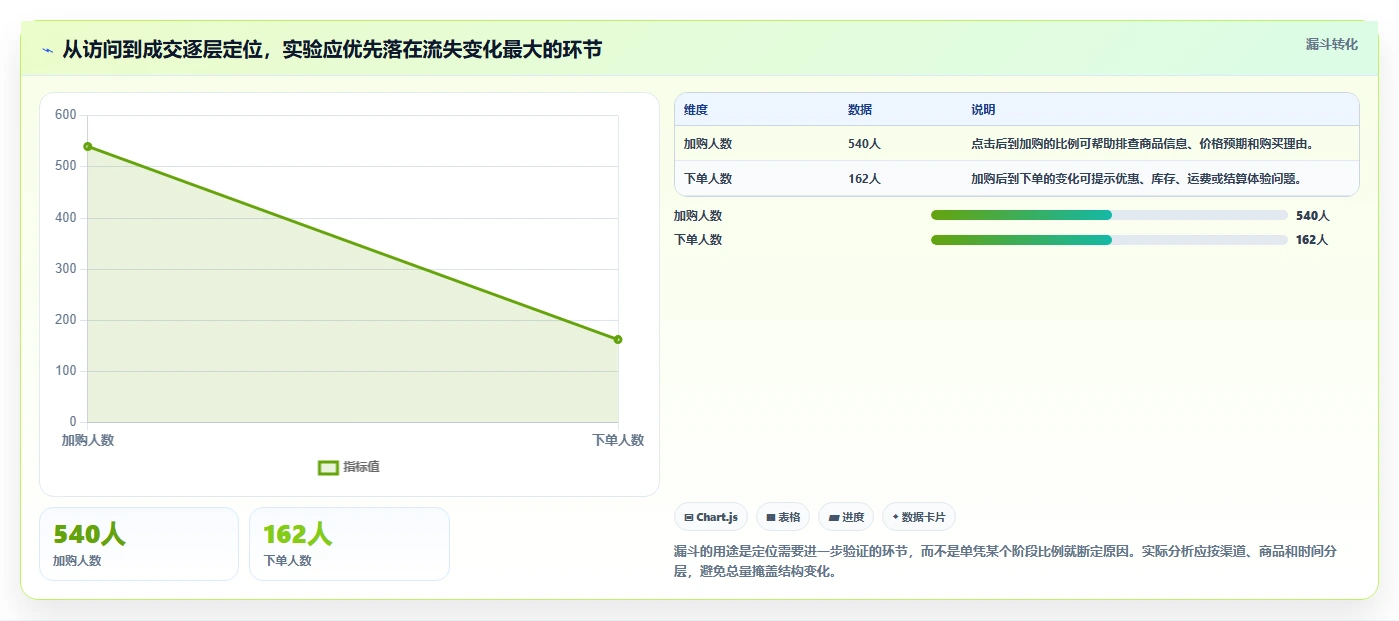This screenshot has height=621, width=1399.
Task: Click the 加购人数 x-axis label
Action: (x=88, y=440)
